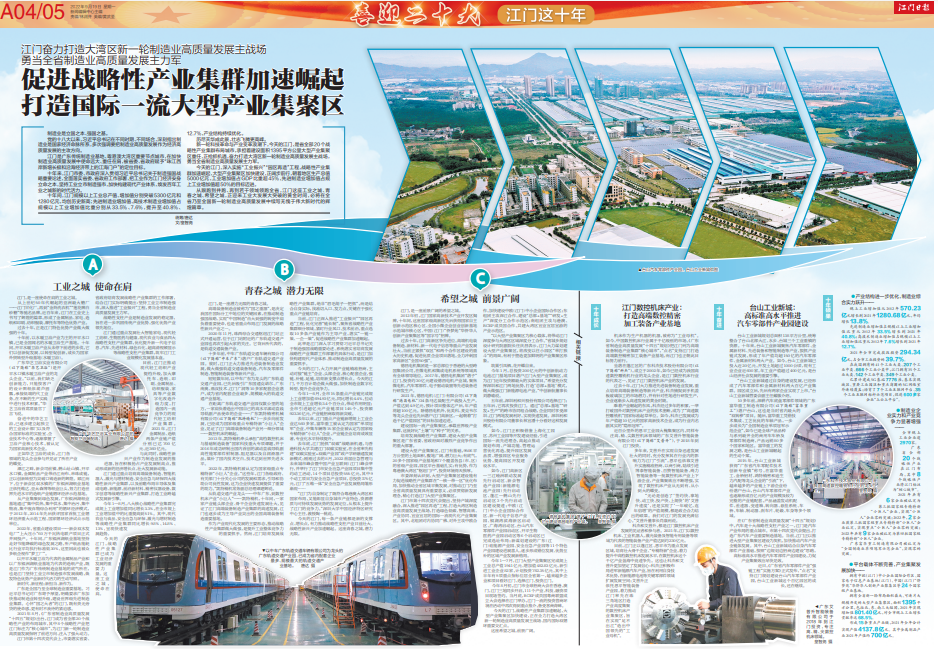Click the heading line 加工装备产业基地
The image size is (938, 649).
click(x=651, y=323)
